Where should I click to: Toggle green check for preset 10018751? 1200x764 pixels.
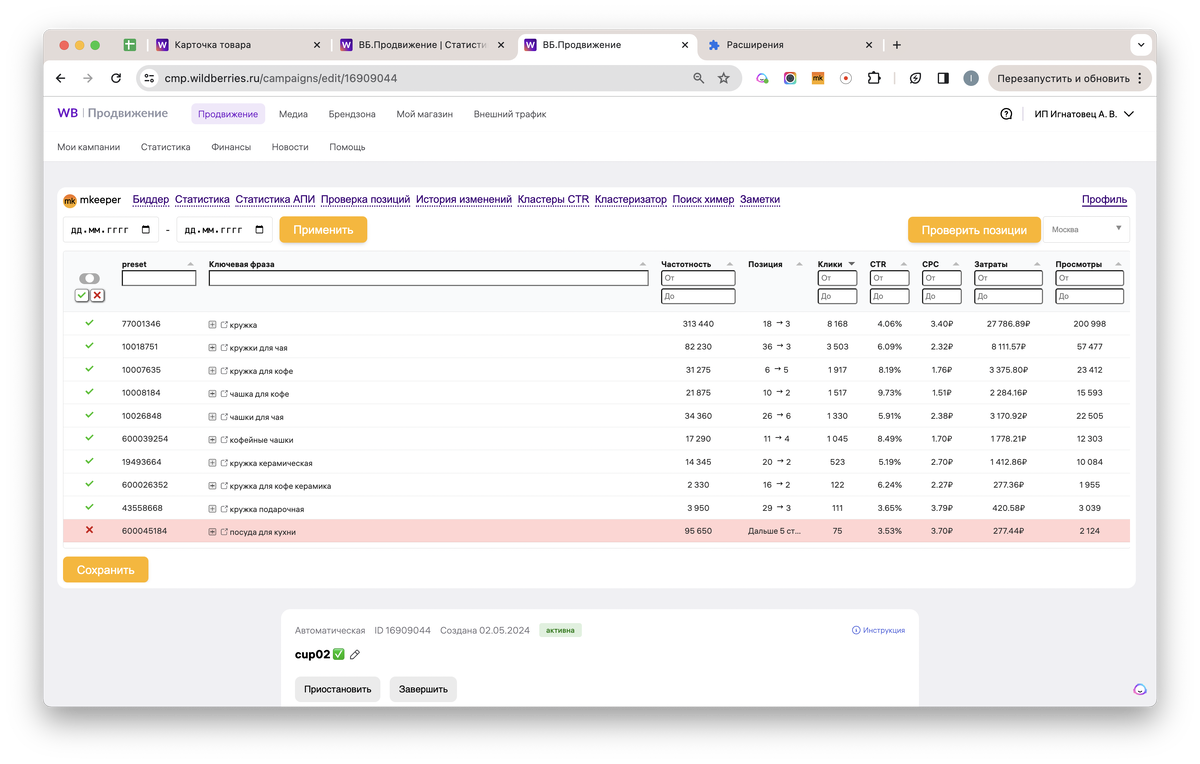pos(89,346)
